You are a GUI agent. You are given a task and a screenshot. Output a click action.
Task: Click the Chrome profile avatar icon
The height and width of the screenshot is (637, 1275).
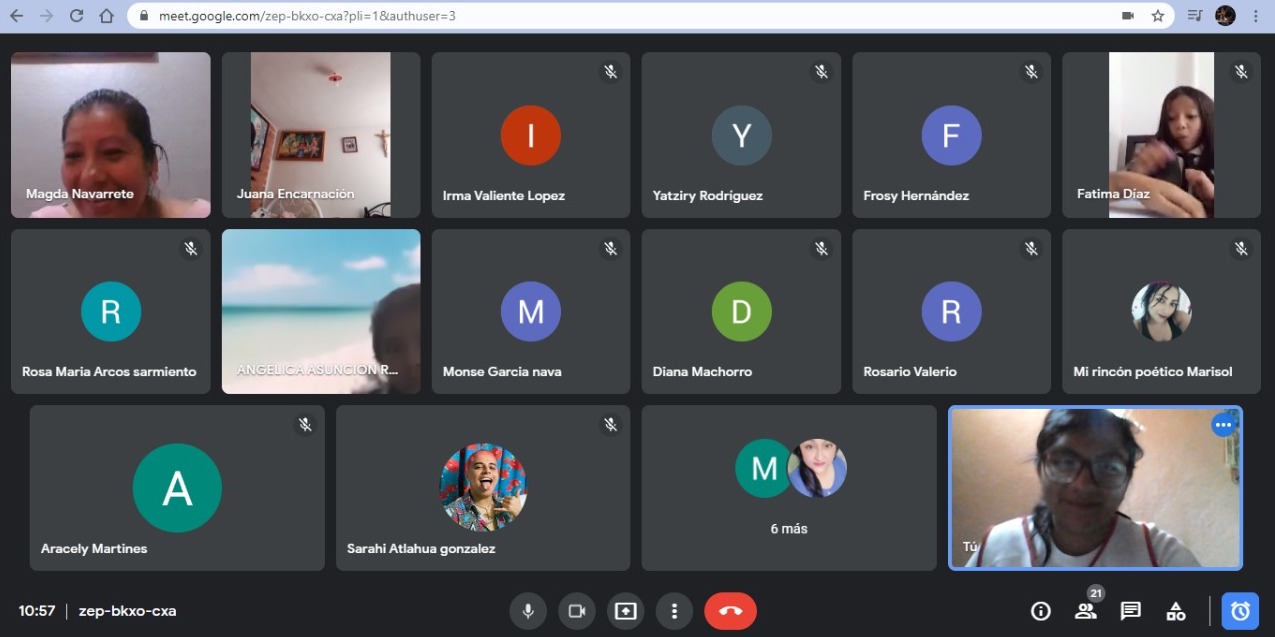click(1225, 16)
